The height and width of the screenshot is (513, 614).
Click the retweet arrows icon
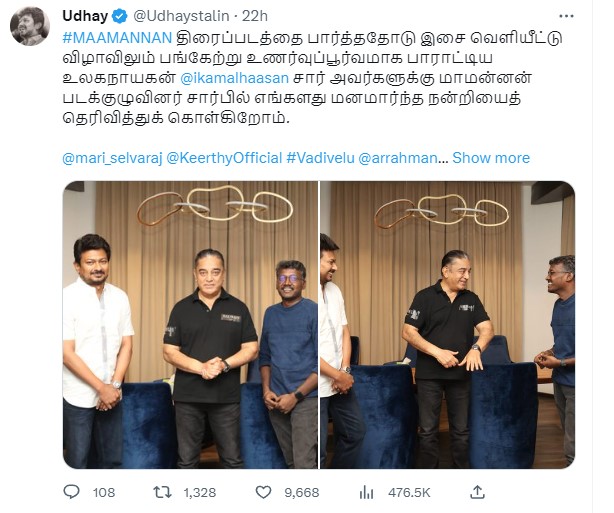tap(162, 492)
